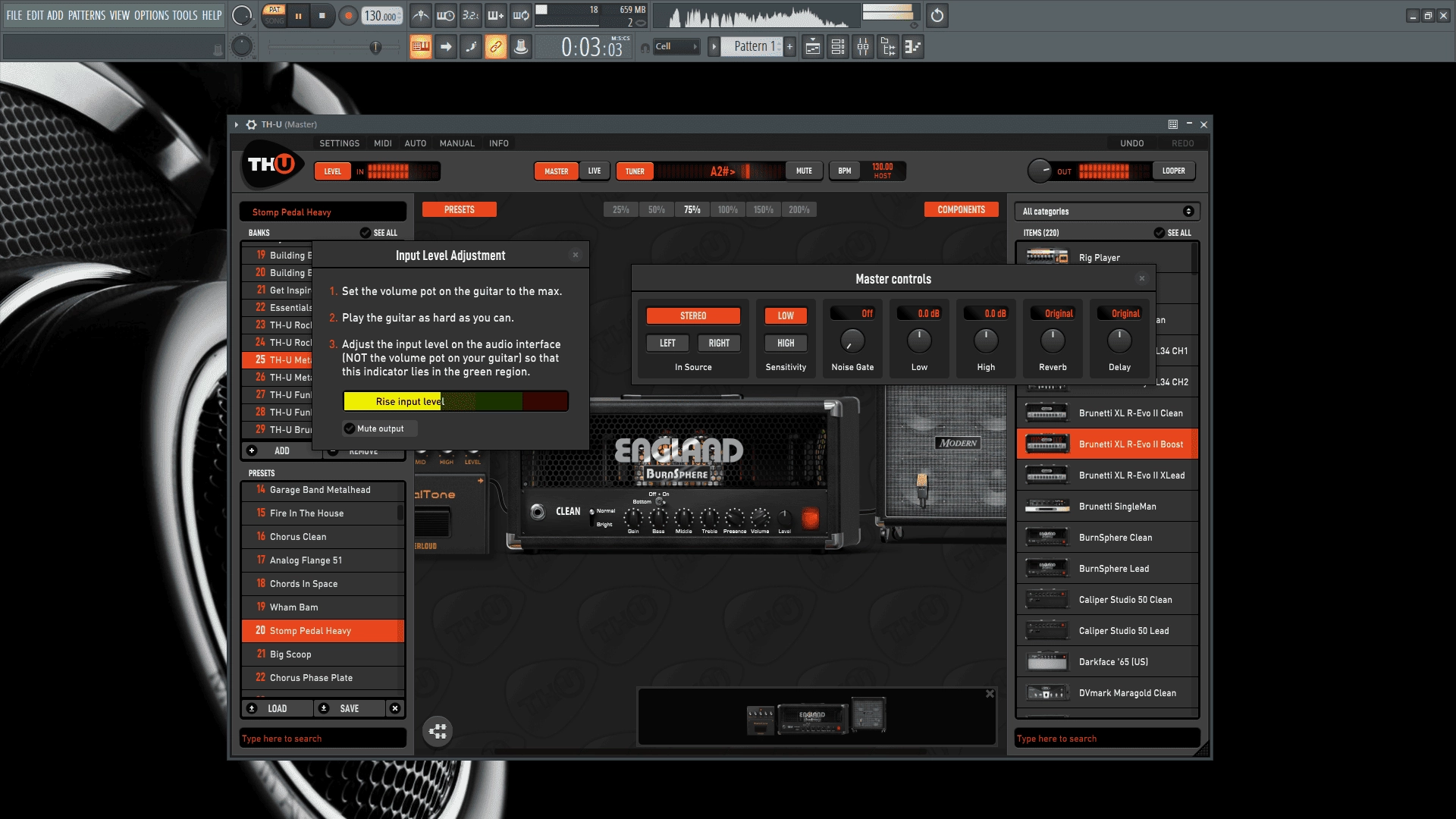Select LEFT input source
This screenshot has width=1456, height=819.
click(667, 343)
